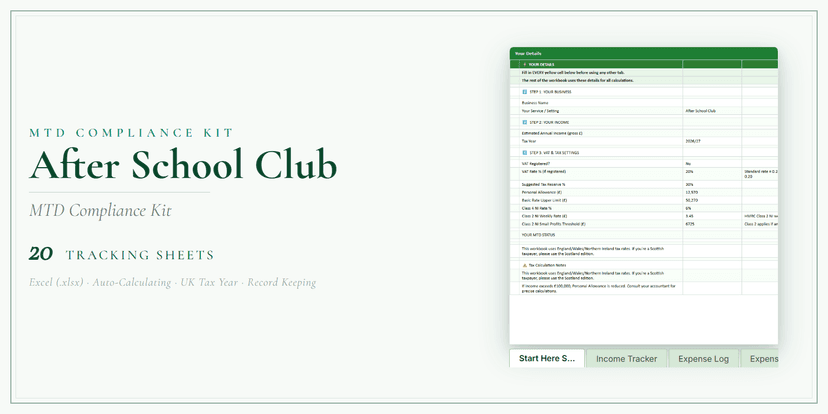The image size is (828, 414).
Task: Click the Step 2 Your Income icon
Action: coord(524,121)
